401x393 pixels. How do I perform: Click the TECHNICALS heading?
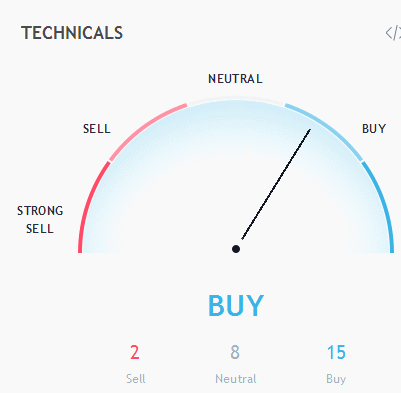click(72, 33)
